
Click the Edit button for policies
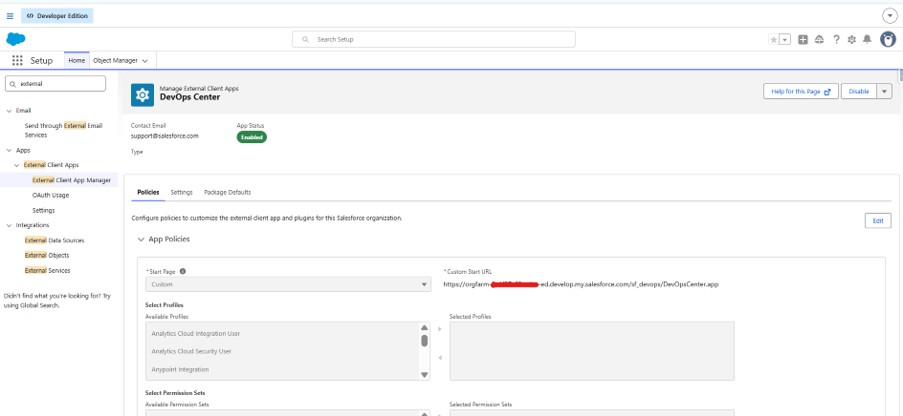click(x=878, y=221)
